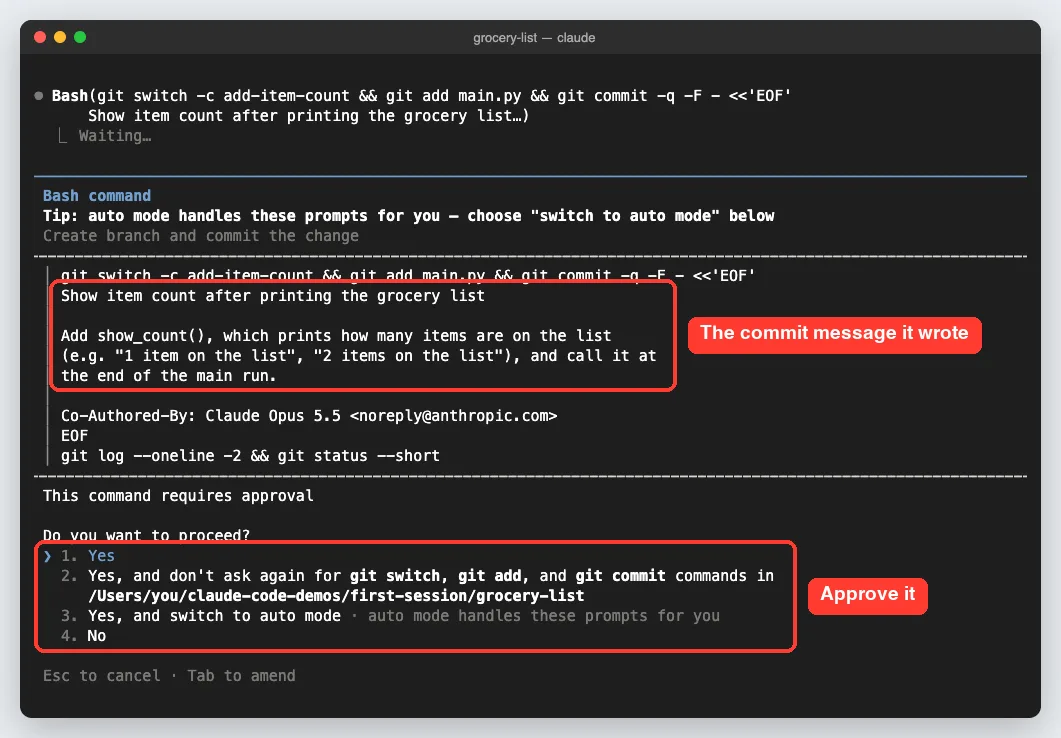This screenshot has height=738, width=1061.
Task: Click "Create branch and commit the change" description
Action: pyautogui.click(x=201, y=235)
